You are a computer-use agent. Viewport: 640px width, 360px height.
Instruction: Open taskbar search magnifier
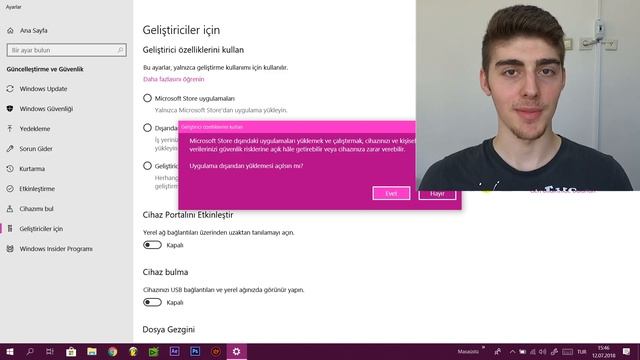point(30,351)
